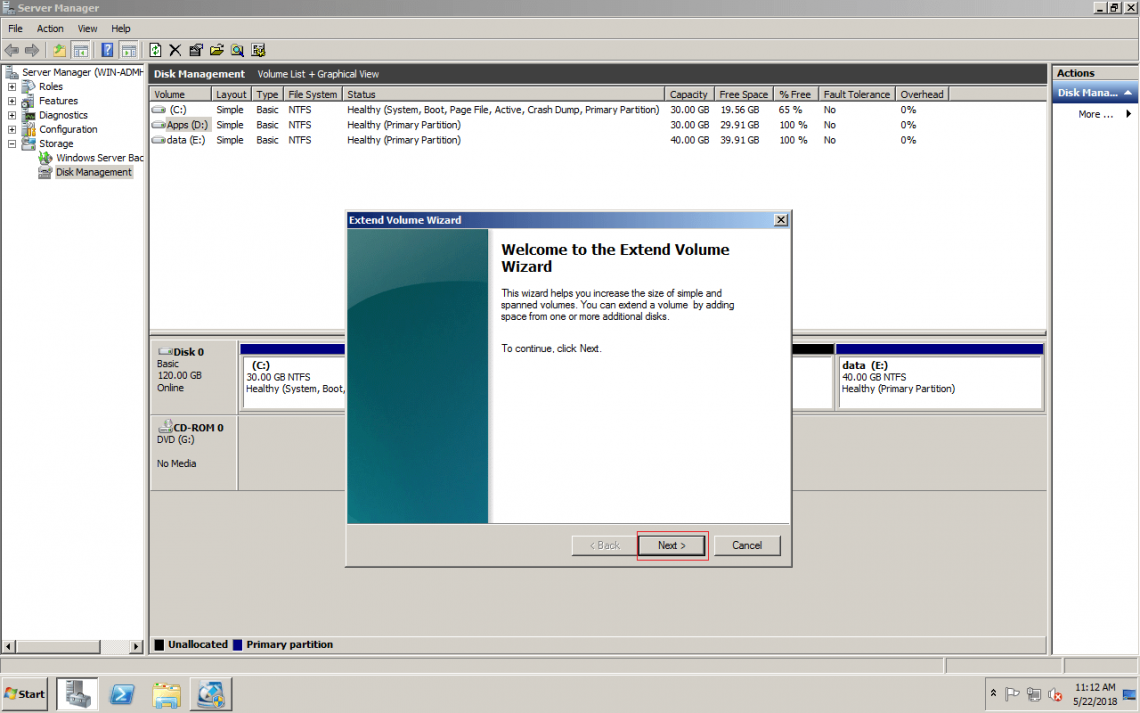Click the Forward navigation arrow
1140x713 pixels.
[x=31, y=50]
